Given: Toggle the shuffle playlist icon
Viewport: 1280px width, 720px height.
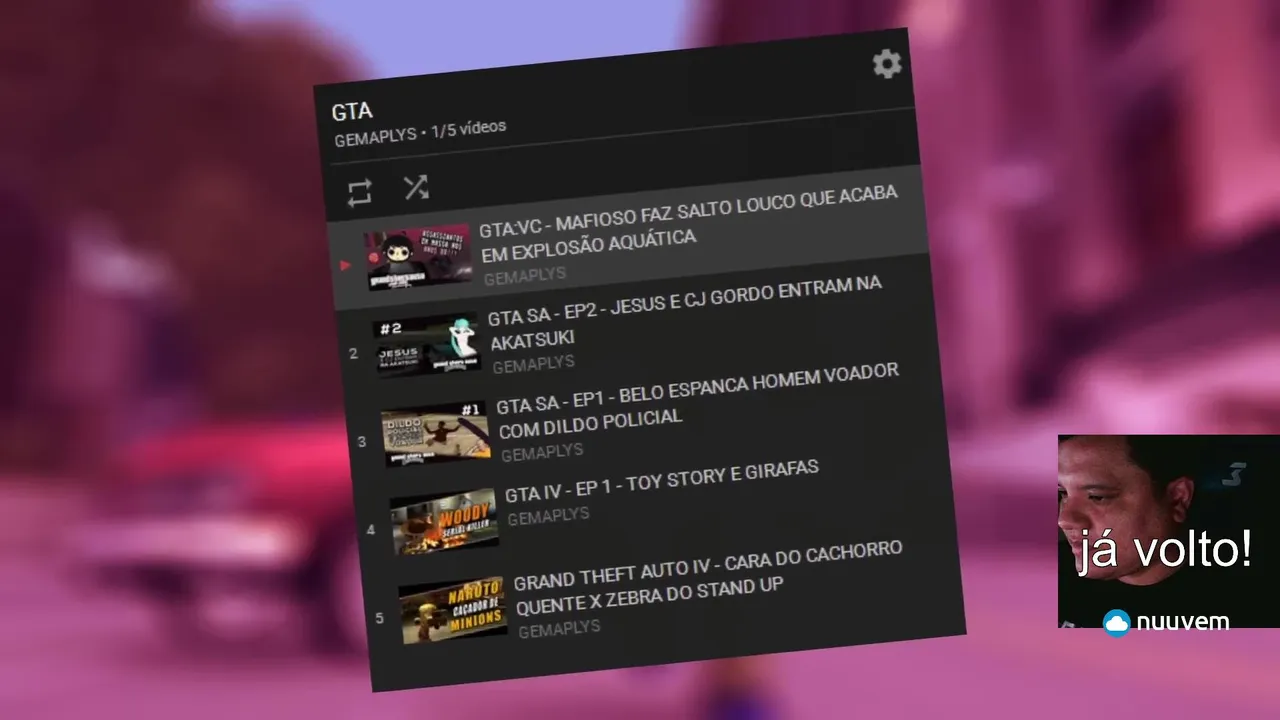Looking at the screenshot, I should [416, 187].
